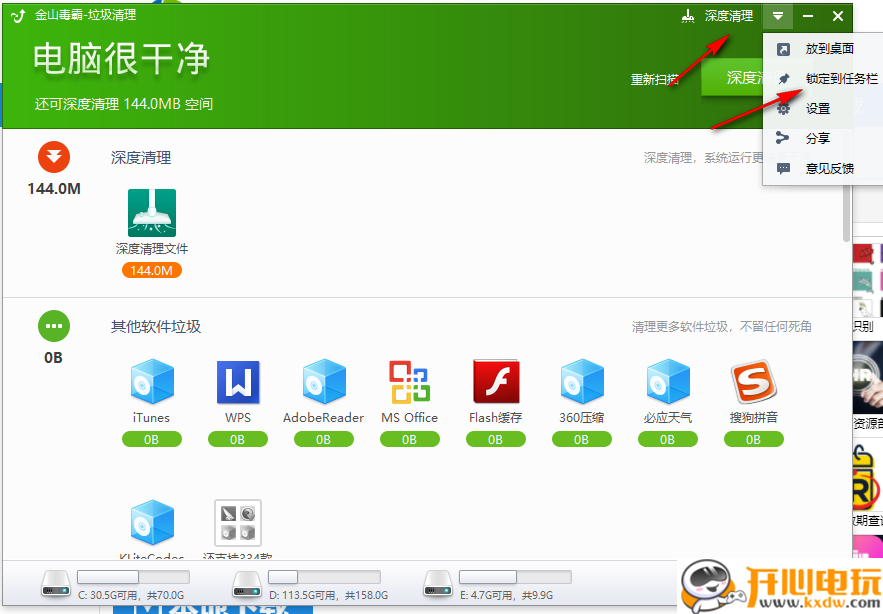
Task: Select the MS Office icon
Action: (409, 382)
